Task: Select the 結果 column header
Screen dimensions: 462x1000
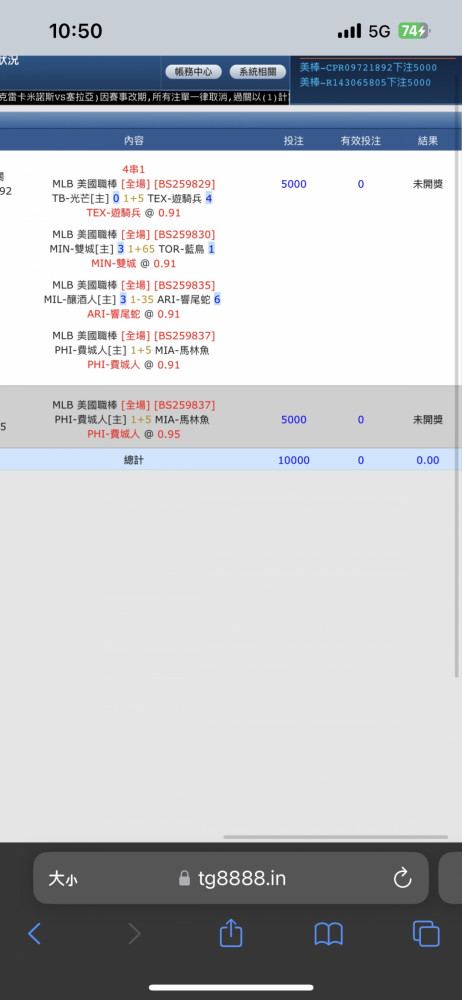Action: [x=428, y=141]
